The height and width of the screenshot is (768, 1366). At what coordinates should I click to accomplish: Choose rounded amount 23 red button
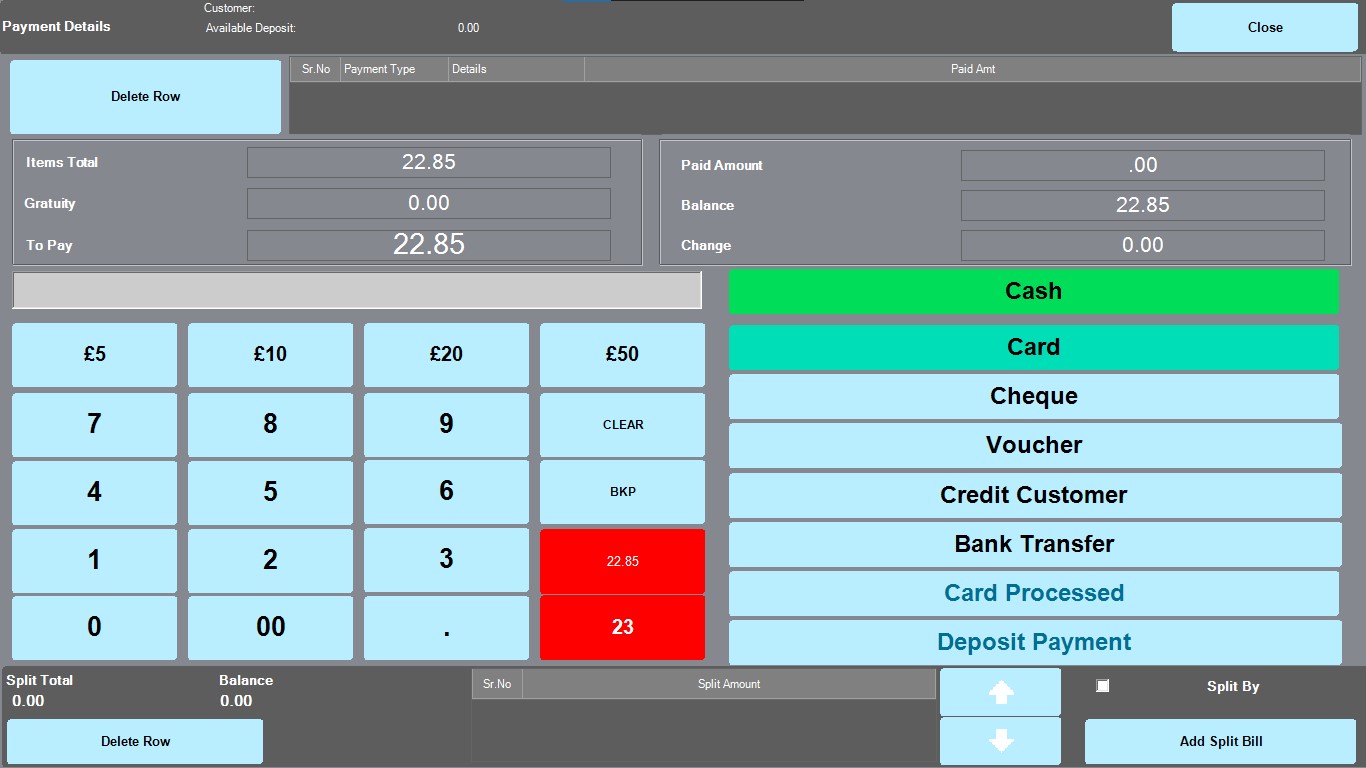pyautogui.click(x=622, y=627)
